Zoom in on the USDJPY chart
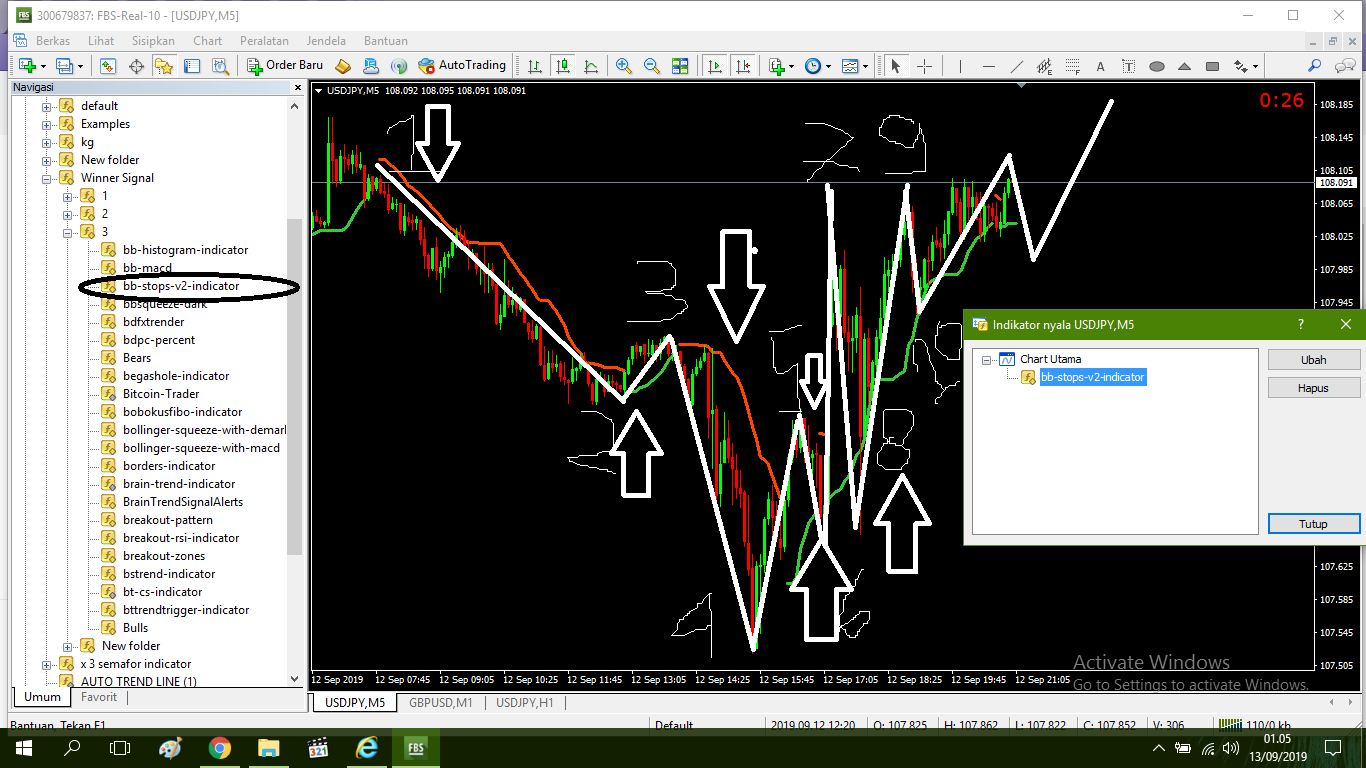Screen dimensions: 1366x768 tap(624, 65)
